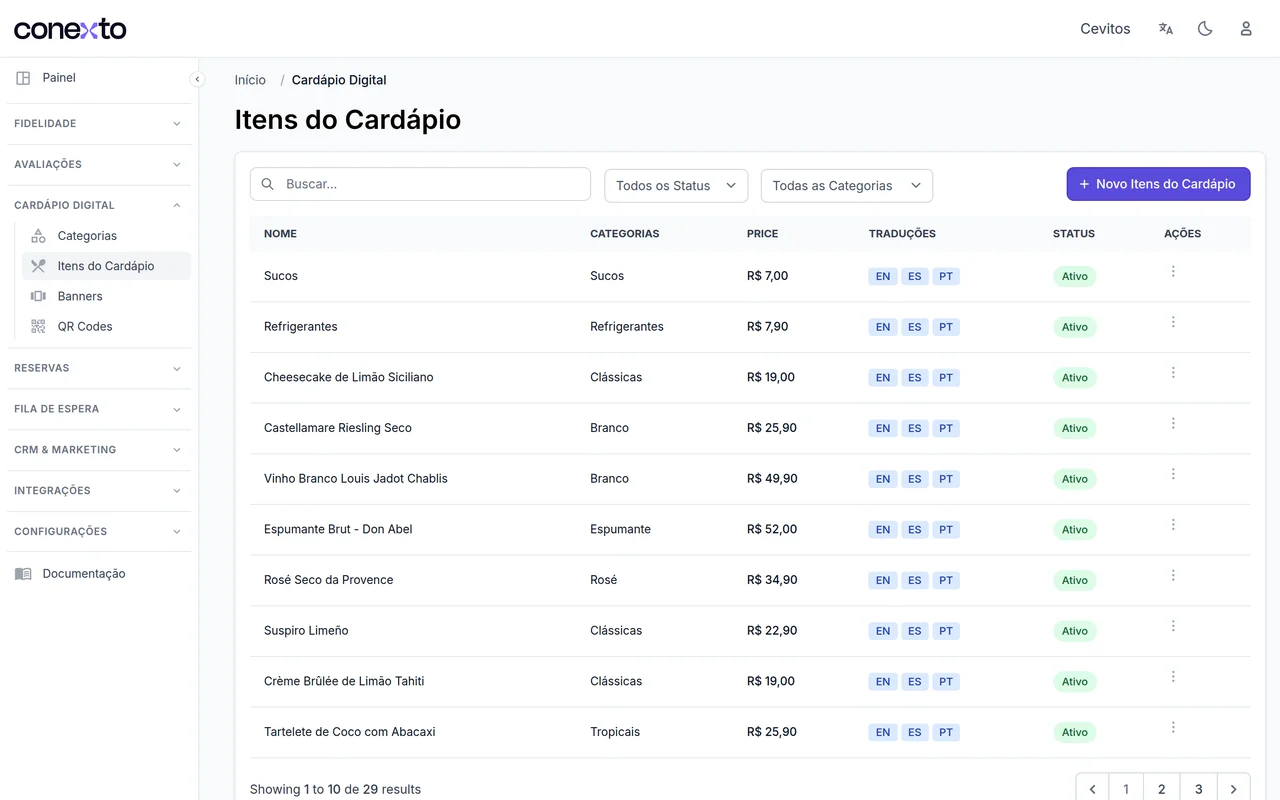1280x800 pixels.
Task: Go to Início breadcrumb link
Action: (250, 80)
